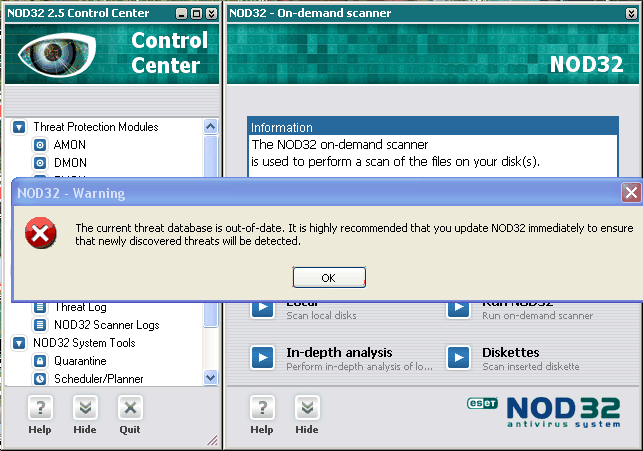
Task: Start the In-depth analysis play icon
Action: pos(262,358)
